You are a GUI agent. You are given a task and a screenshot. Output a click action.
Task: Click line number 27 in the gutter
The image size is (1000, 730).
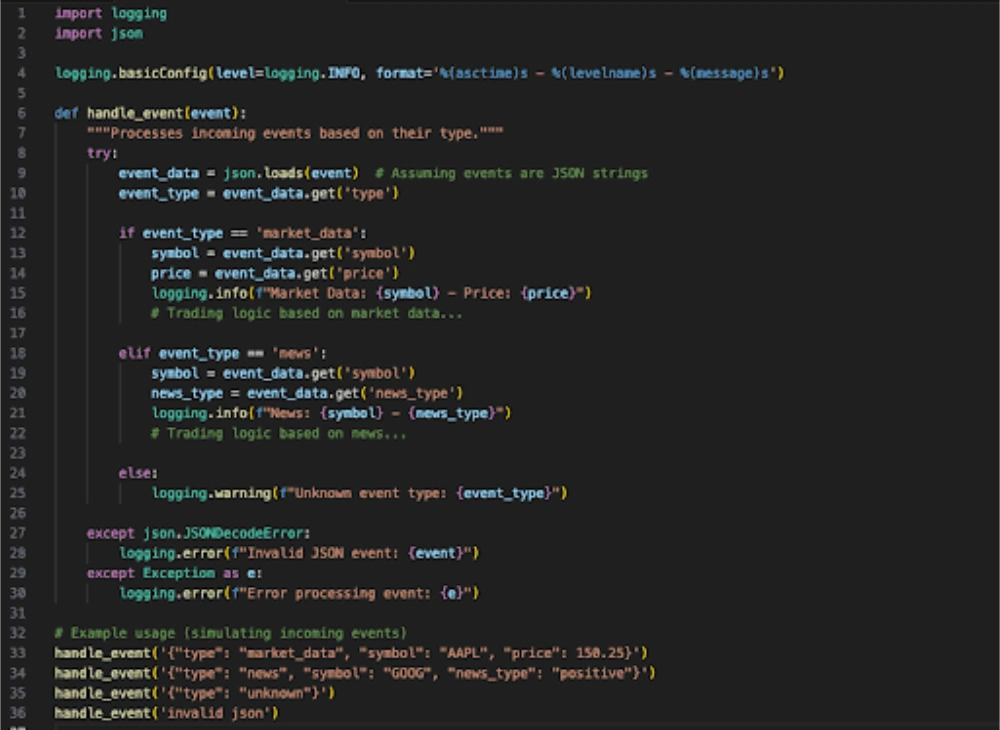click(x=18, y=533)
